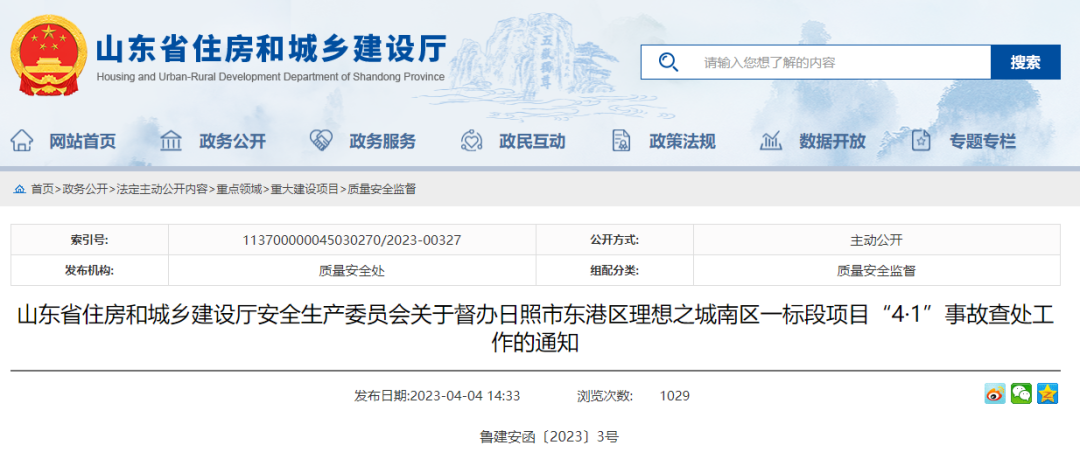
Task: Open 网站首页 menu item
Action: pos(83,141)
